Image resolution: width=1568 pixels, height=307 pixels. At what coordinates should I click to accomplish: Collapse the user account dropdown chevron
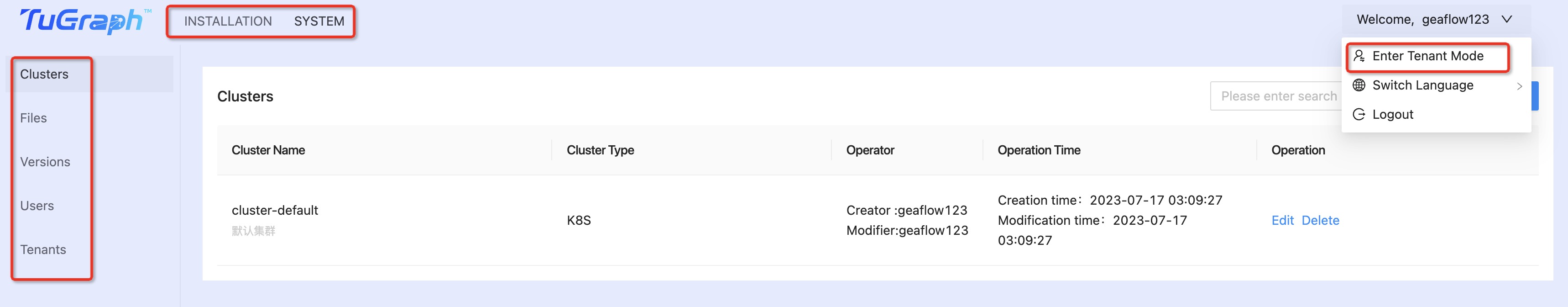click(1506, 20)
